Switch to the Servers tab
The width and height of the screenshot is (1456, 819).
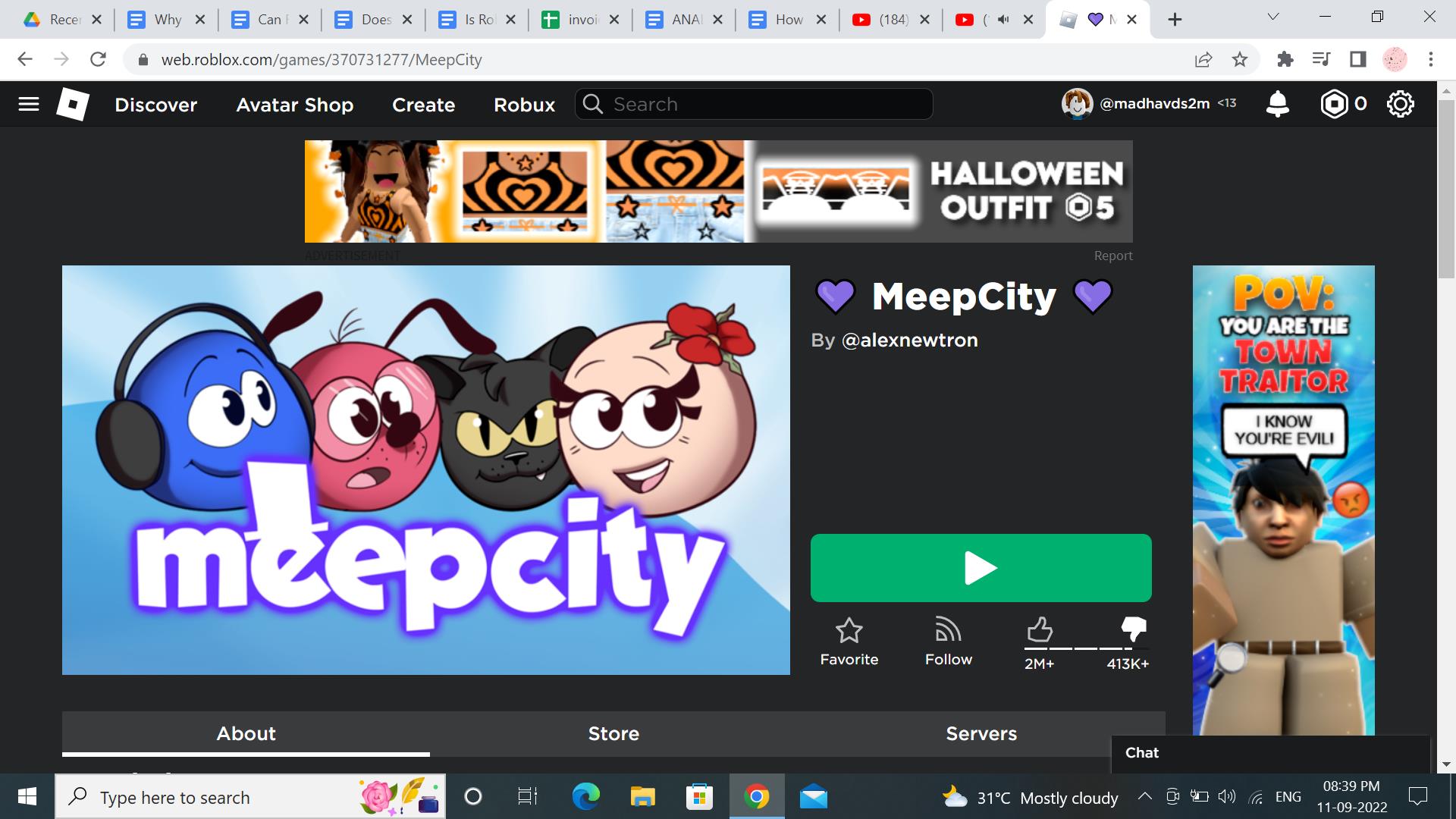tap(981, 733)
